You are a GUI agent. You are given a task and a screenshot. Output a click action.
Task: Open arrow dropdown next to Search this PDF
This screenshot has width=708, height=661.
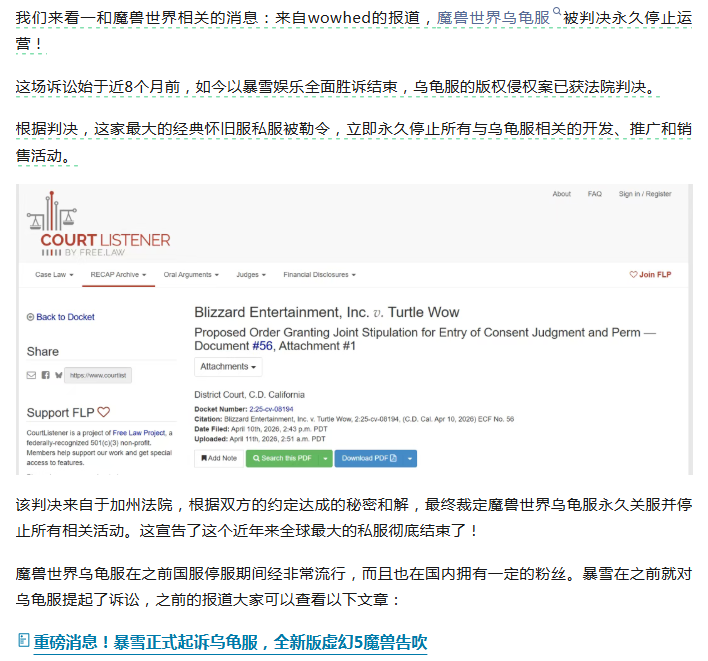324,458
